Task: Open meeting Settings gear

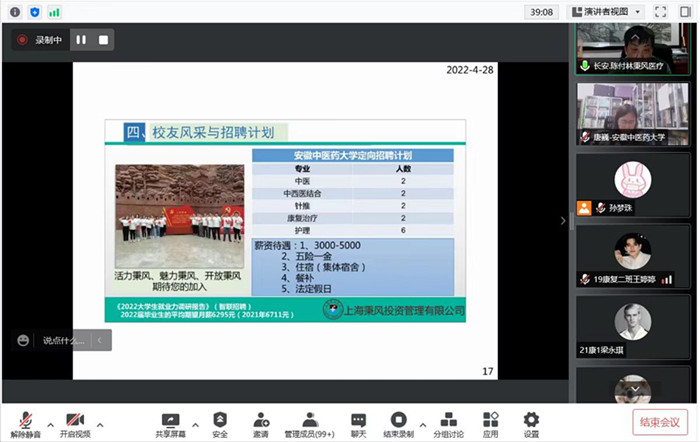Action: [531, 420]
